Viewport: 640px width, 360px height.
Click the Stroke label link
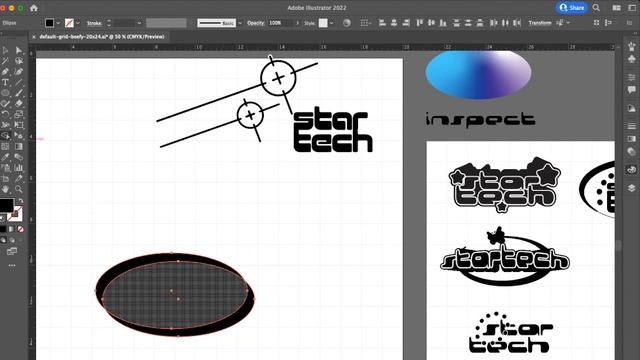[94, 23]
